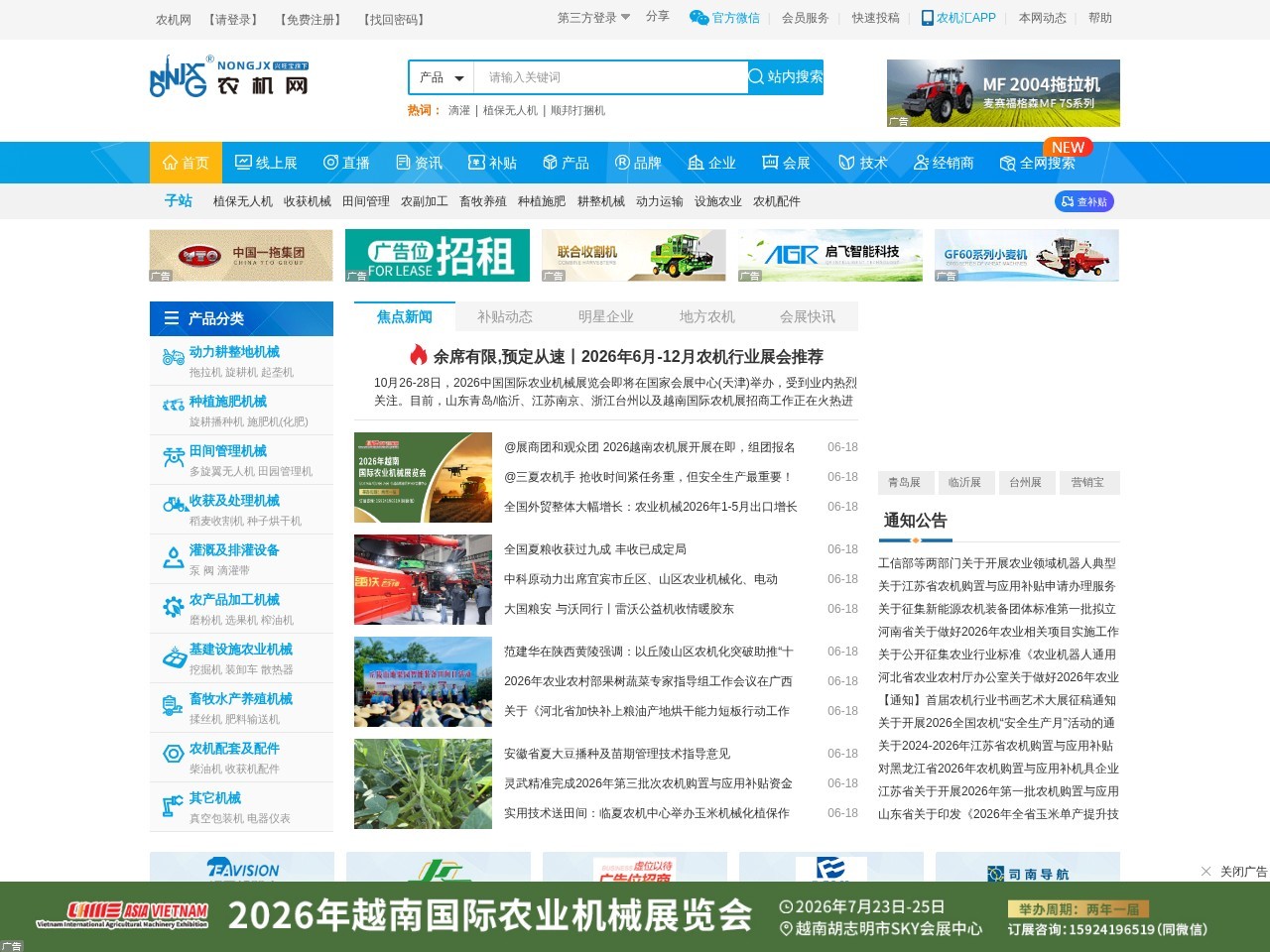Click the 农机配套及配件 category icon
This screenshot has width=1270, height=952.
tap(174, 754)
